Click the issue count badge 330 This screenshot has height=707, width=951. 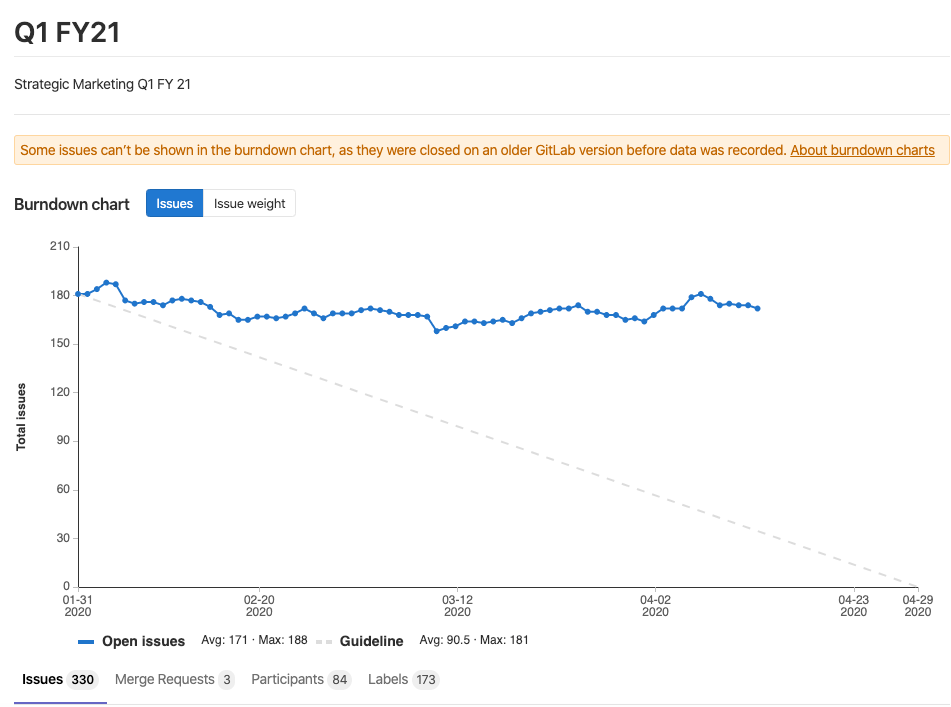tap(82, 680)
